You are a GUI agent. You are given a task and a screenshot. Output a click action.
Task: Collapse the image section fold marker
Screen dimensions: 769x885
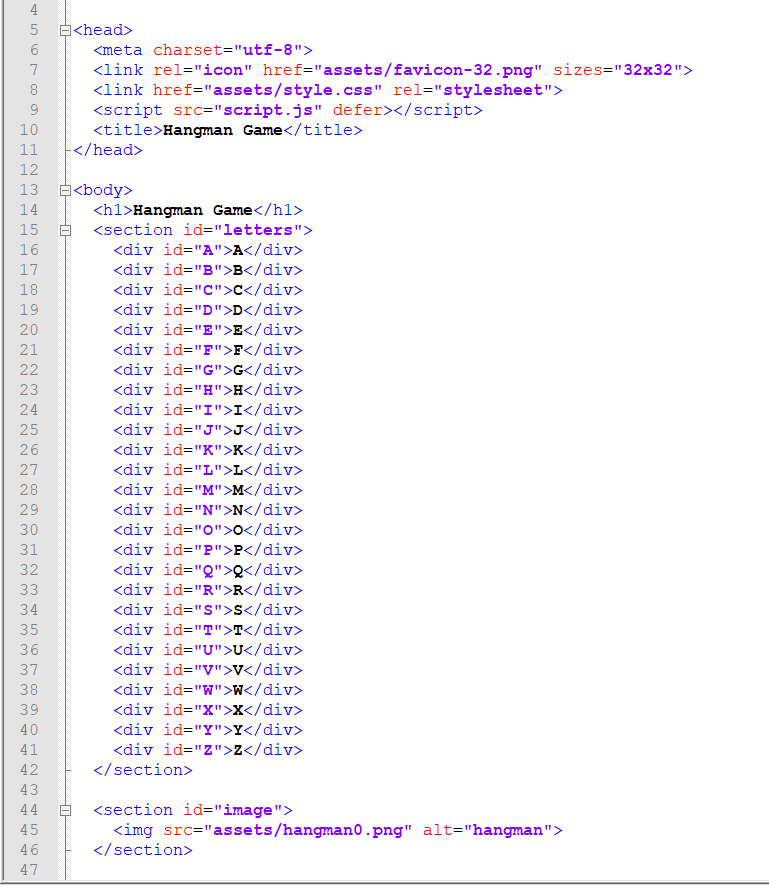65,810
